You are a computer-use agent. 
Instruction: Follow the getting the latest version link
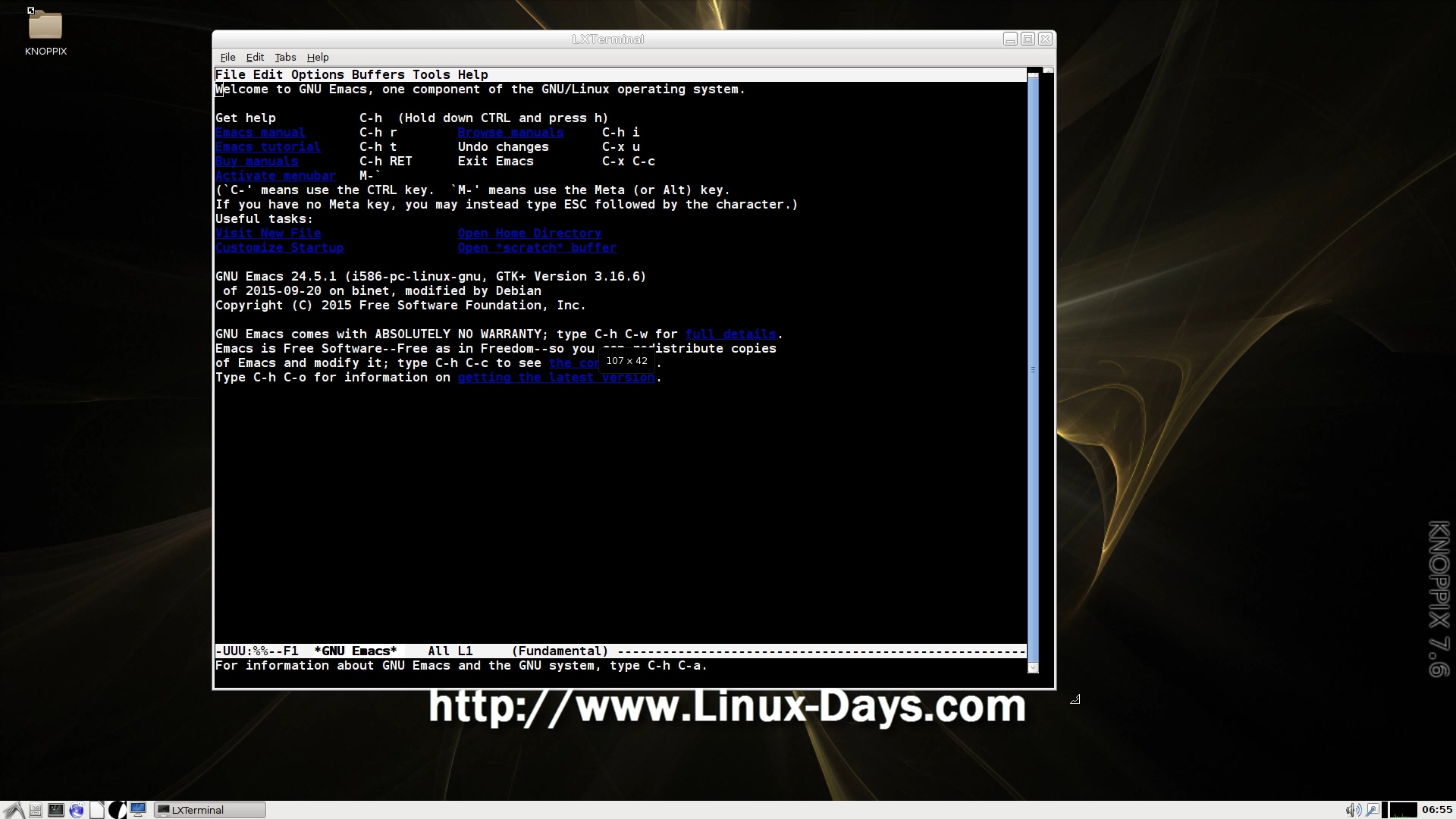[556, 377]
